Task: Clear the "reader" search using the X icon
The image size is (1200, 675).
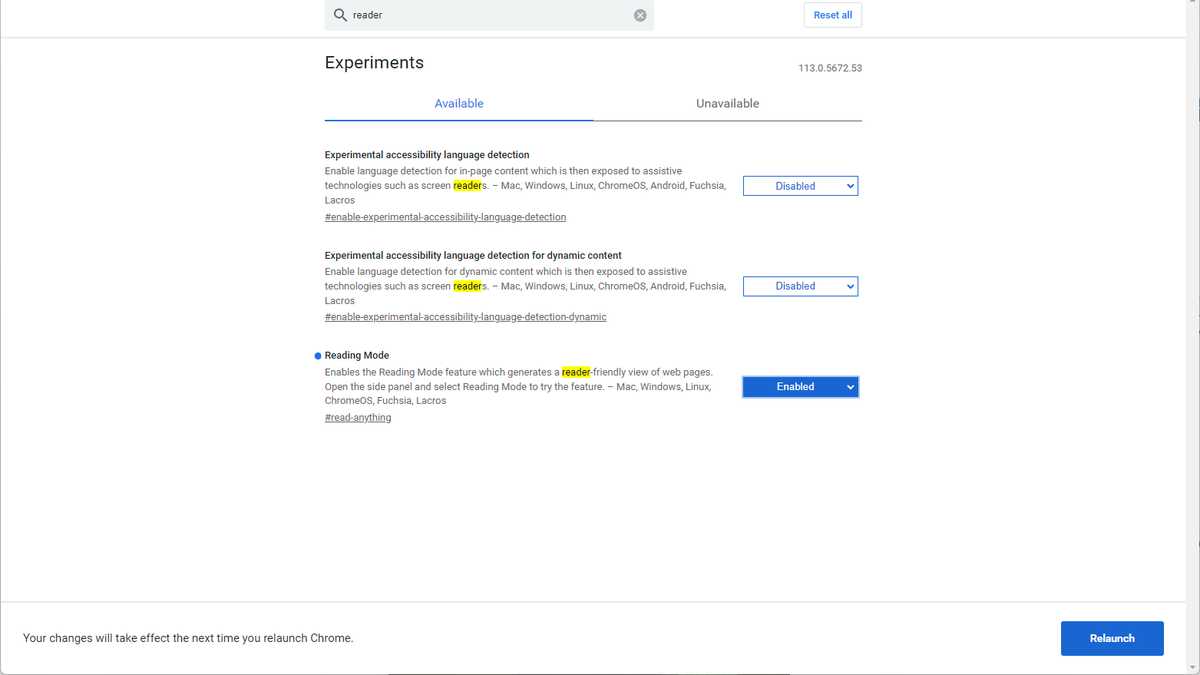Action: pyautogui.click(x=640, y=14)
